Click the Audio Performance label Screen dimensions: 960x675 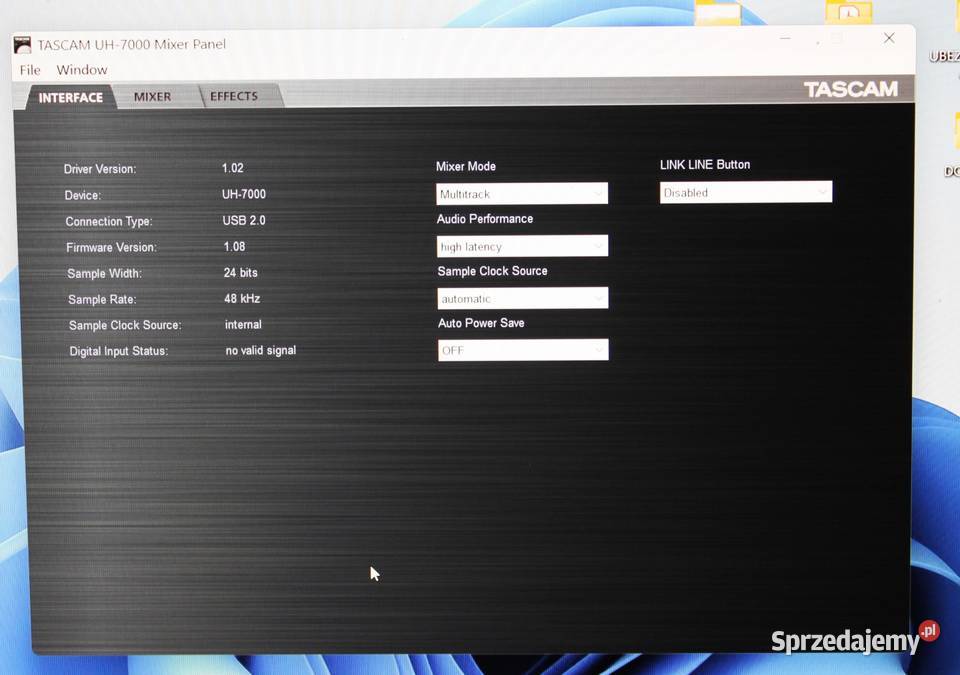tap(485, 219)
